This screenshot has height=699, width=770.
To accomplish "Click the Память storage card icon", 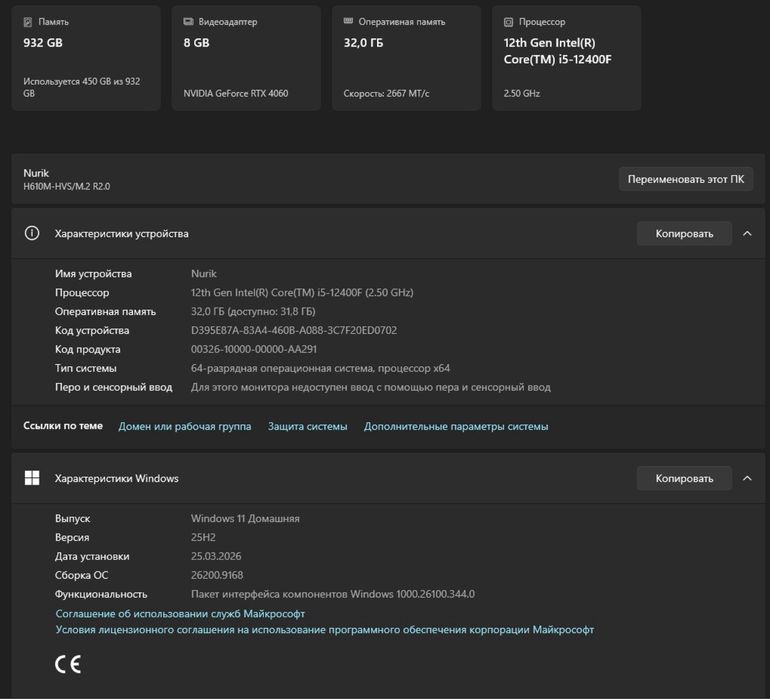I will pyautogui.click(x=28, y=22).
